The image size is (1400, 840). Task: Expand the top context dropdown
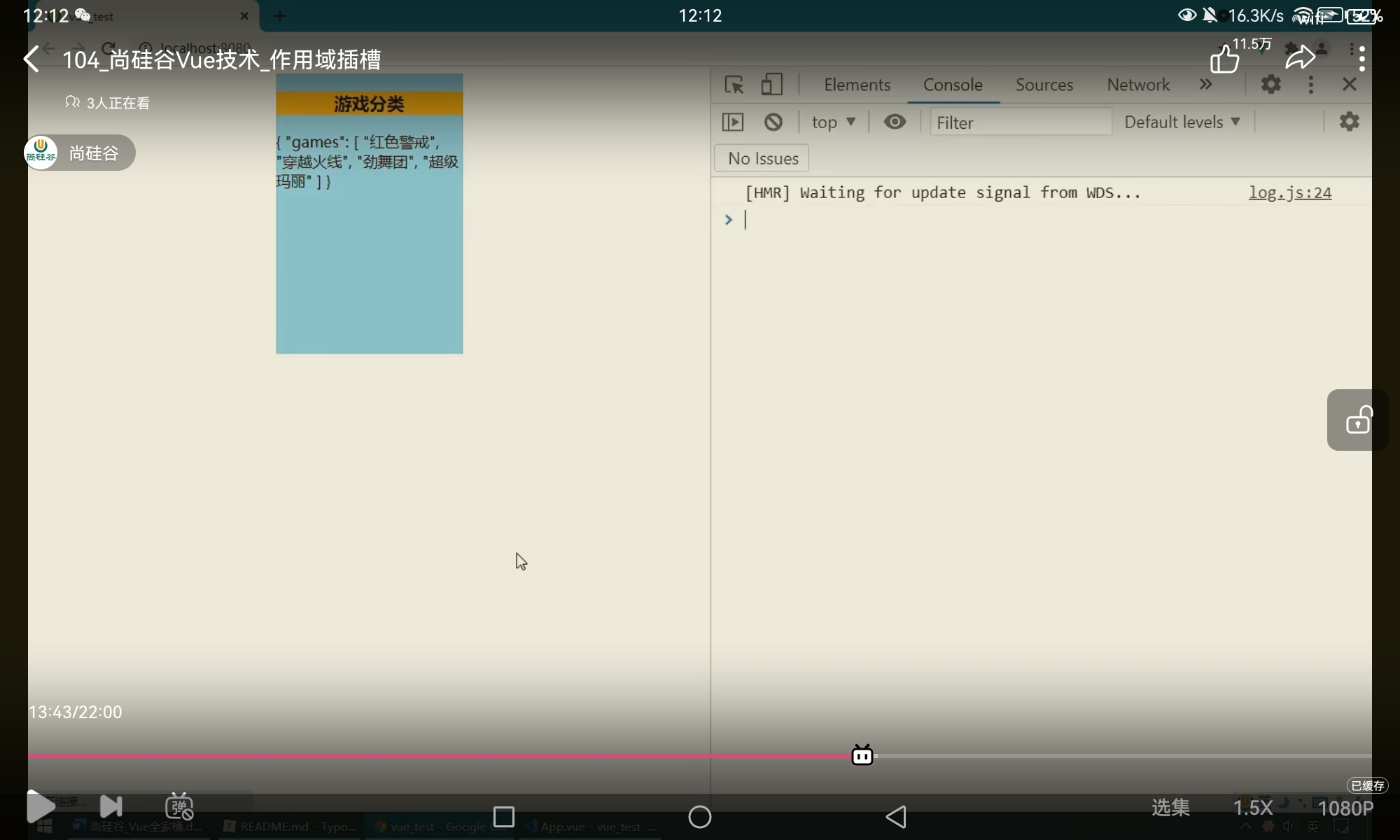tap(833, 122)
